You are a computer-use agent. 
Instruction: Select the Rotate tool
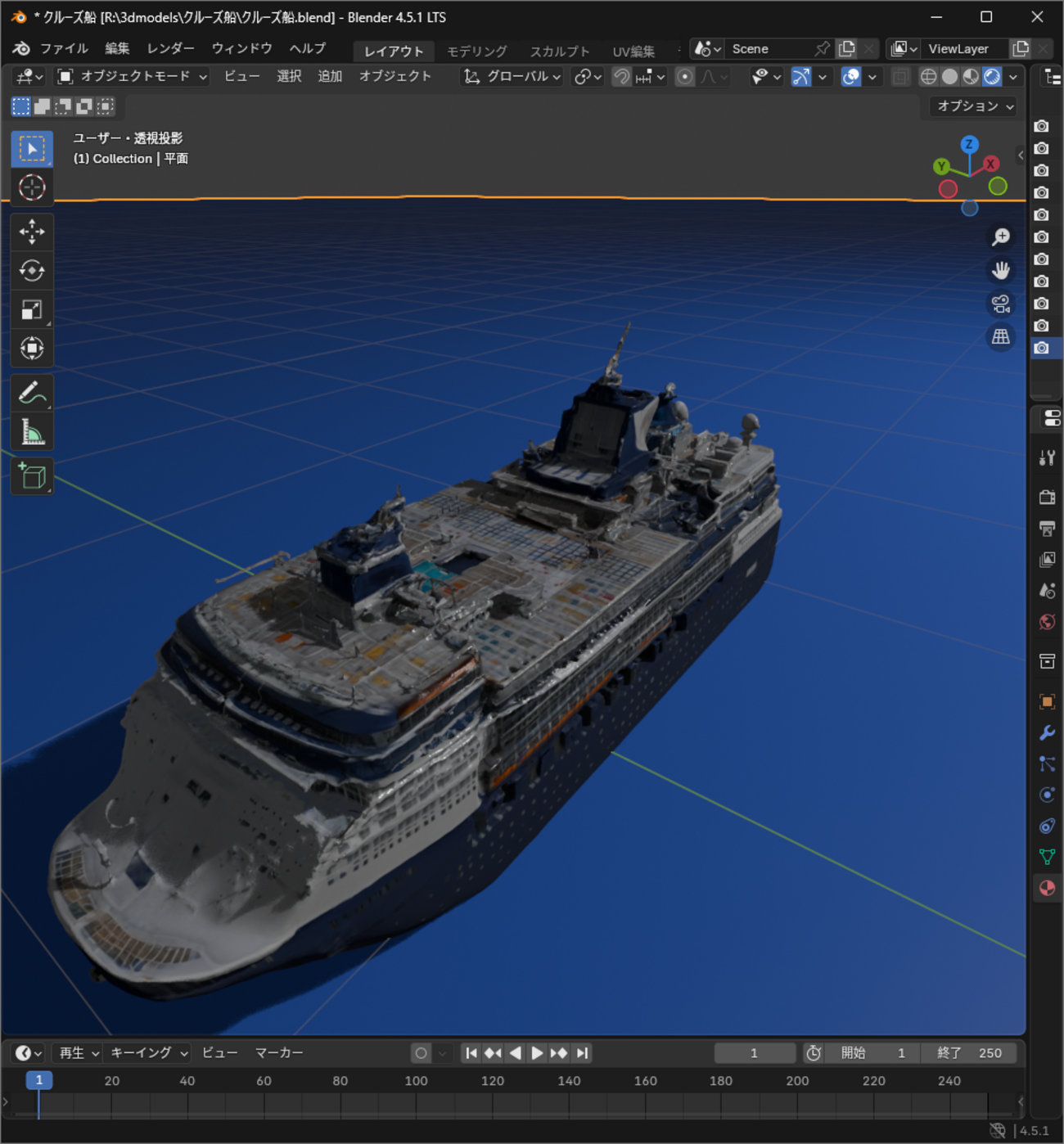[x=32, y=271]
